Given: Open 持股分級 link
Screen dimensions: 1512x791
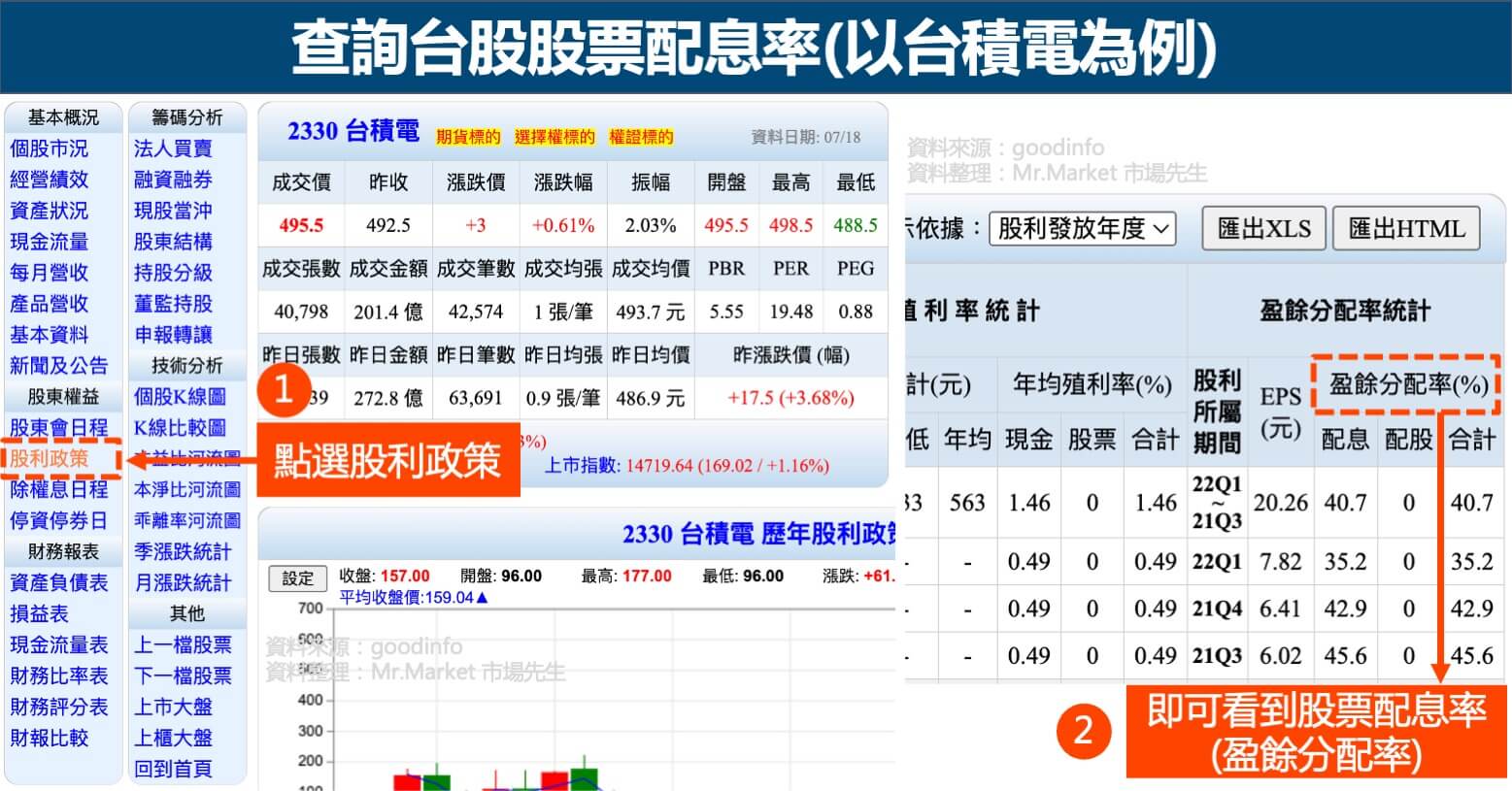Looking at the screenshot, I should click(173, 273).
